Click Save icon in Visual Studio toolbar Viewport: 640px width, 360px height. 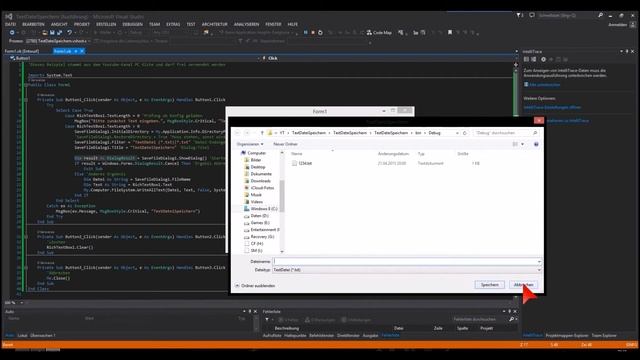(x=52, y=33)
